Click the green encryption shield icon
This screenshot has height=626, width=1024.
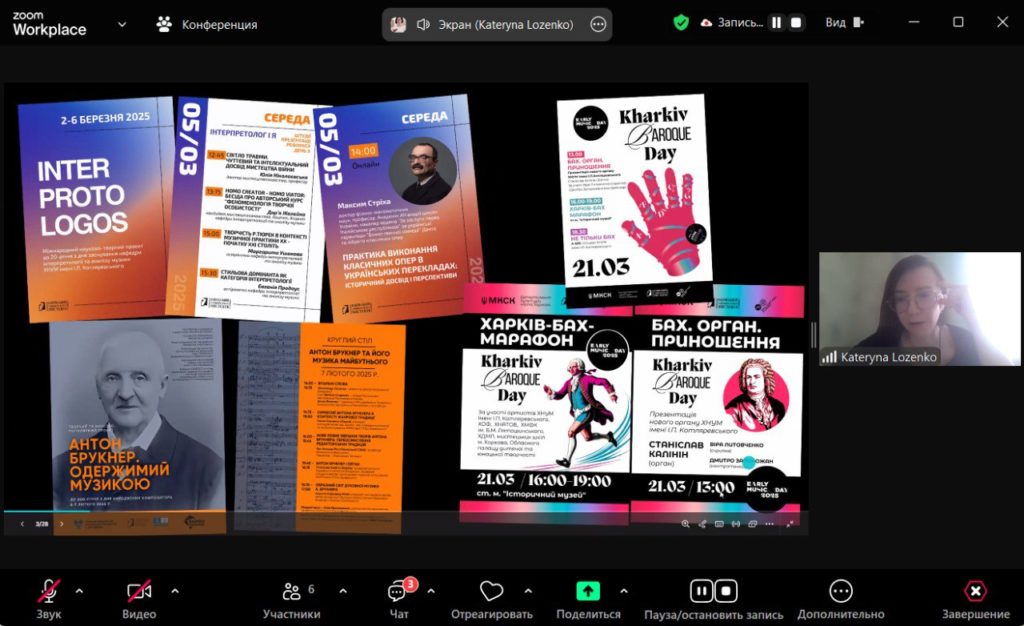click(x=681, y=23)
